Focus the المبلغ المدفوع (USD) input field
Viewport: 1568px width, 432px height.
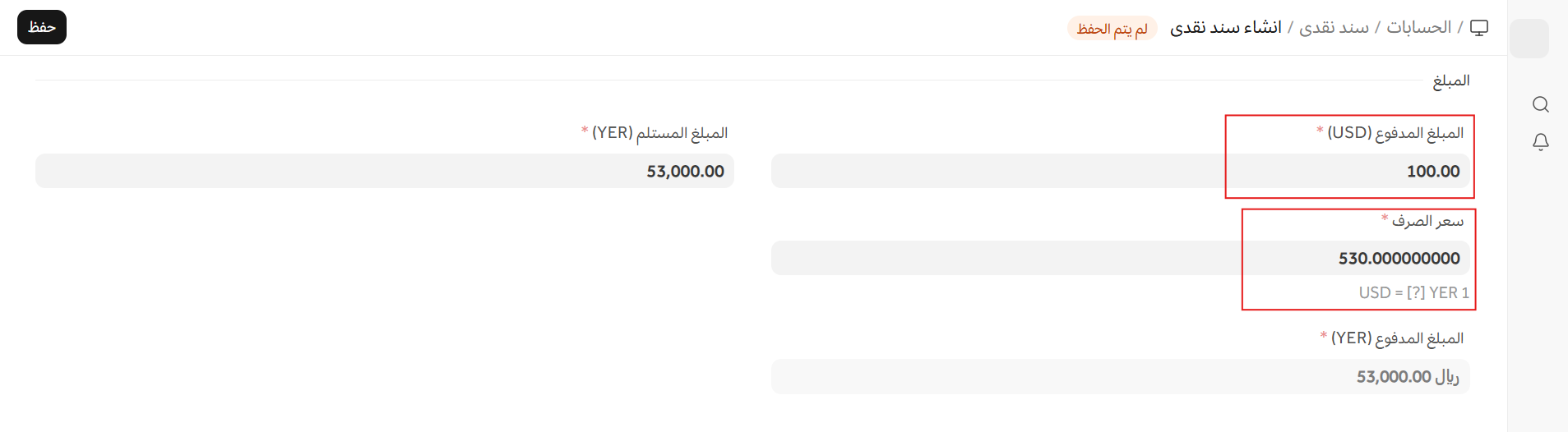tap(1120, 171)
